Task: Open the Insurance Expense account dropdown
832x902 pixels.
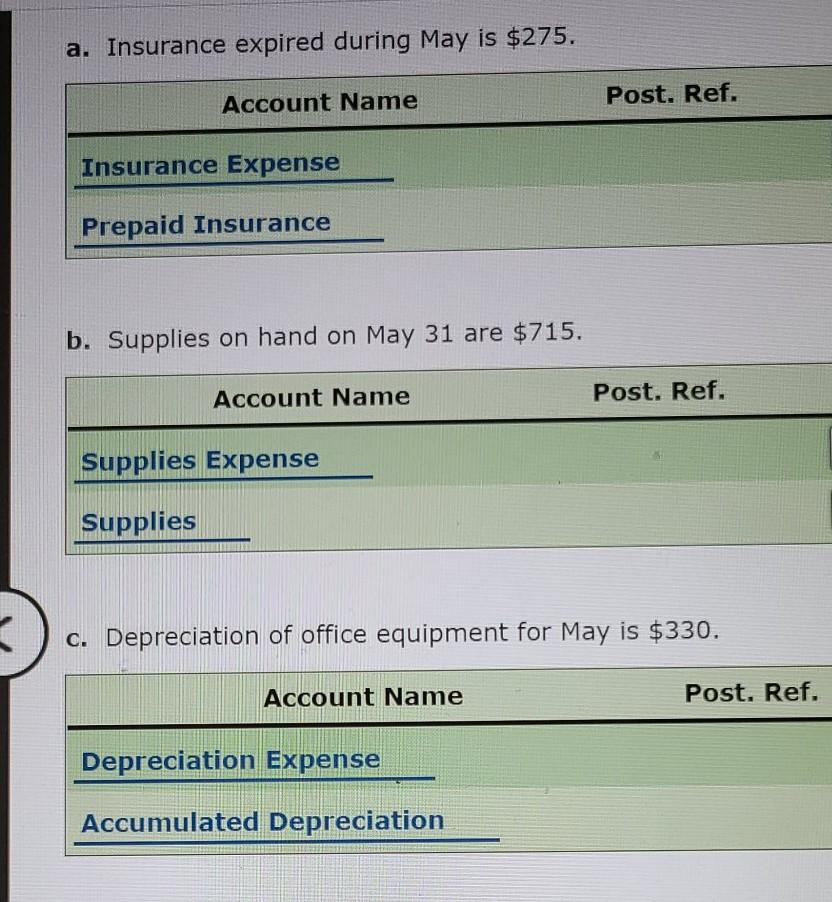Action: 234,167
